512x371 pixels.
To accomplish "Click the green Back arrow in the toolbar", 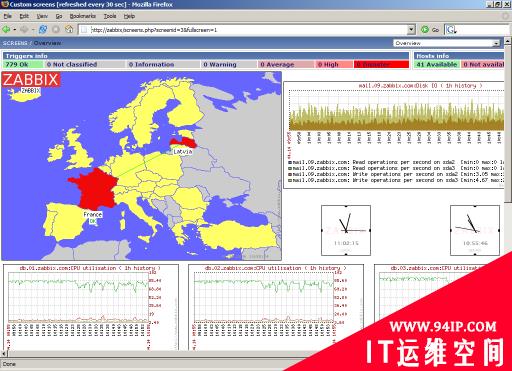I will click(6, 30).
